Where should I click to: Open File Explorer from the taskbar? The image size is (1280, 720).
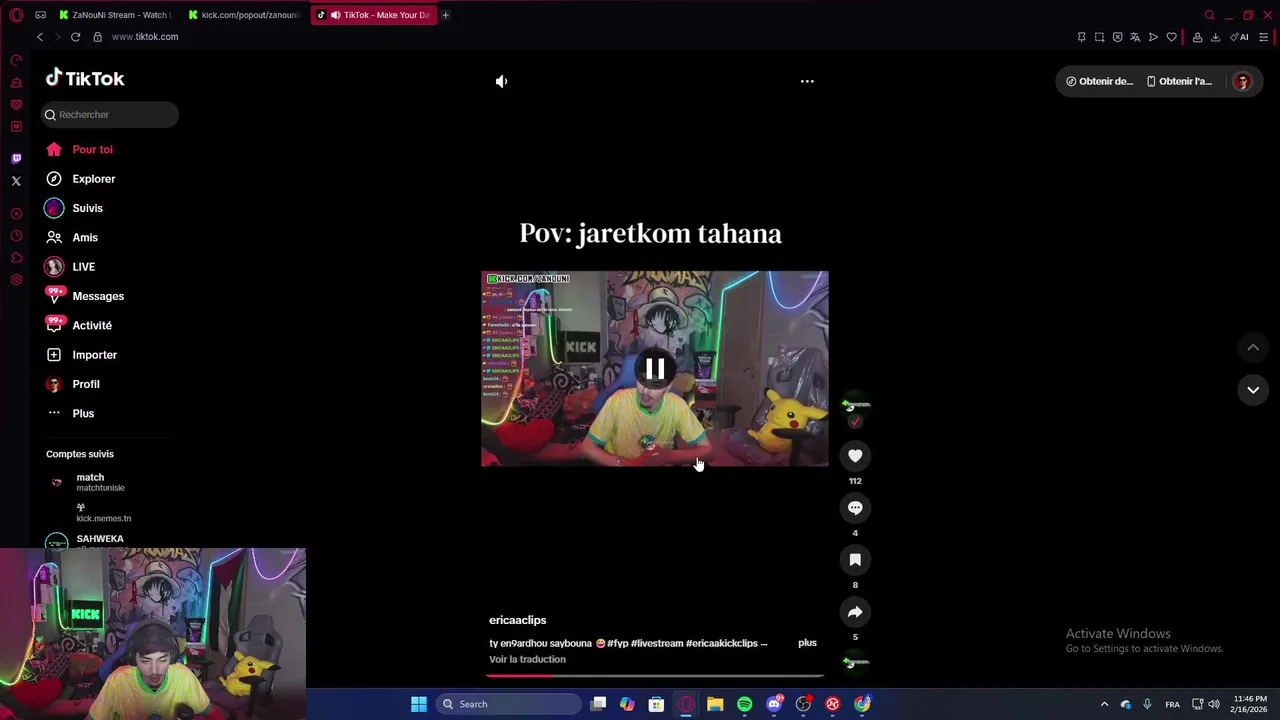pyautogui.click(x=715, y=704)
